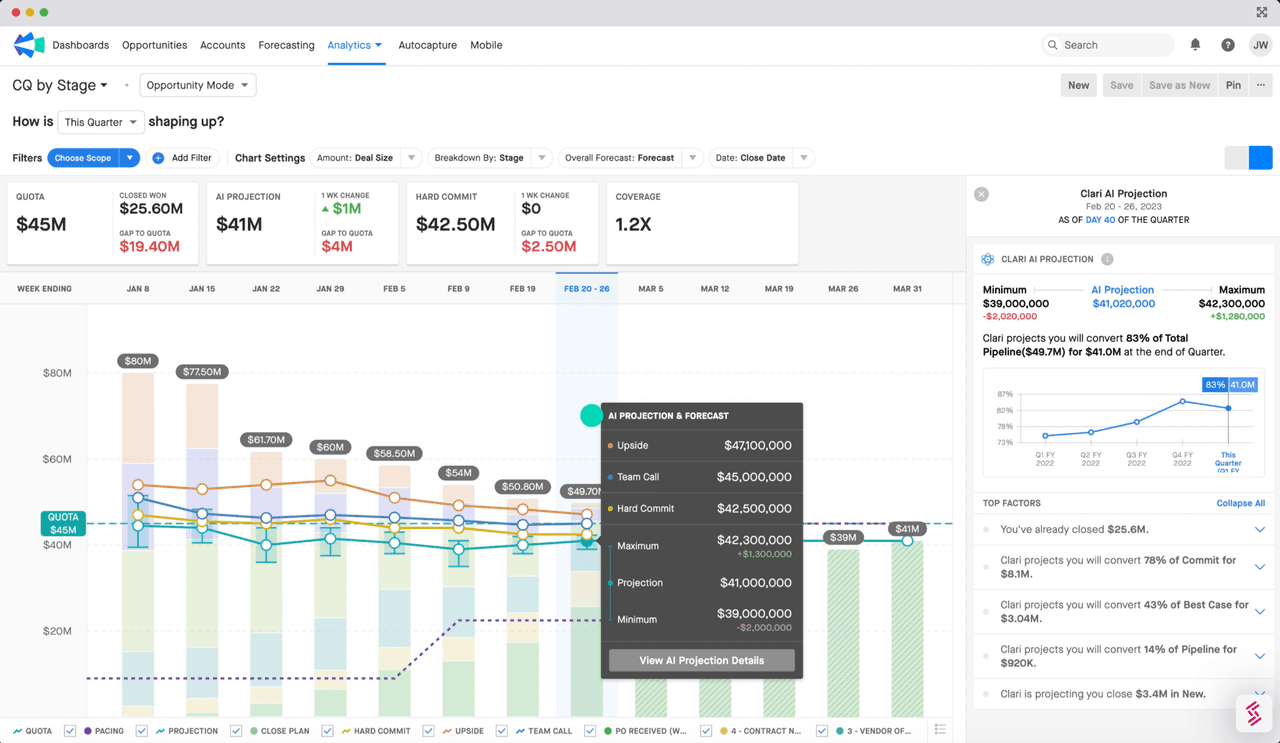This screenshot has width=1280, height=743.
Task: Switch to the Forecasting tab
Action: click(x=286, y=45)
